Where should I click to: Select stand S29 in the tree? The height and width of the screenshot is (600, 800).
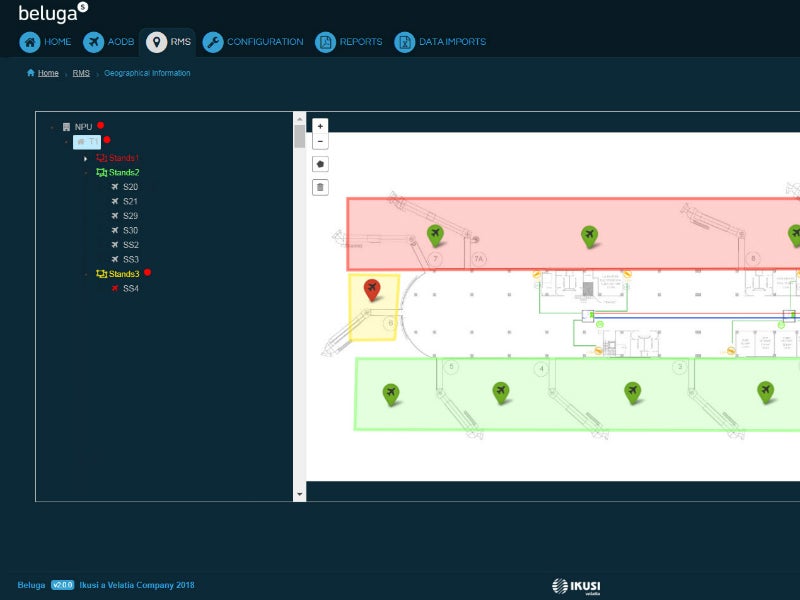point(131,216)
